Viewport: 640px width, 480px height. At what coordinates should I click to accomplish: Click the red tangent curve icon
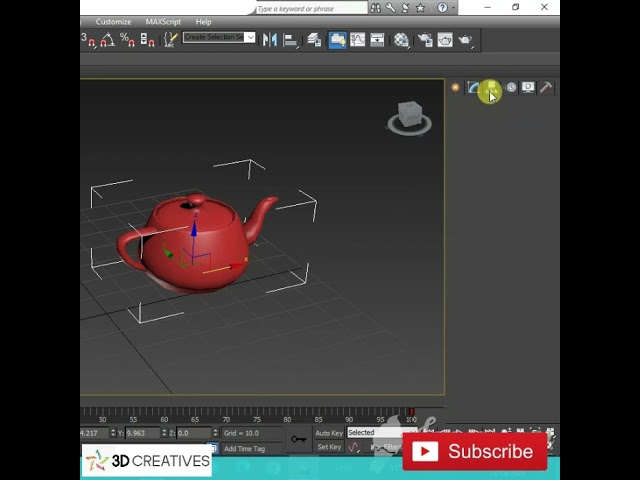354,447
